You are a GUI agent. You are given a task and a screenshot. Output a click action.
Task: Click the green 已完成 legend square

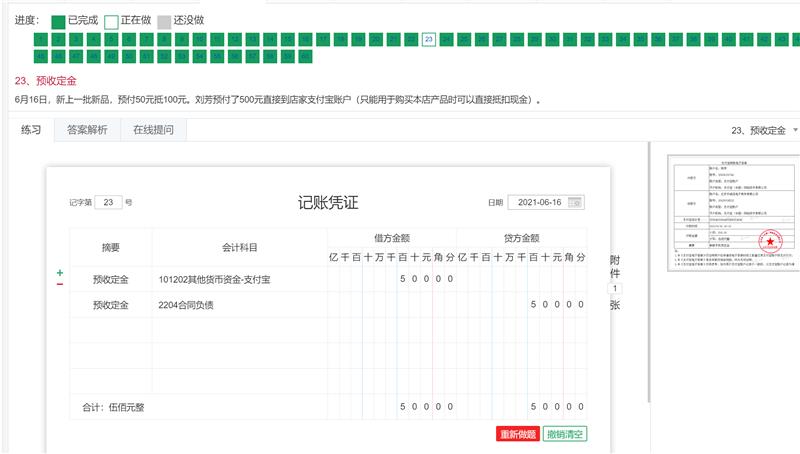pos(57,20)
